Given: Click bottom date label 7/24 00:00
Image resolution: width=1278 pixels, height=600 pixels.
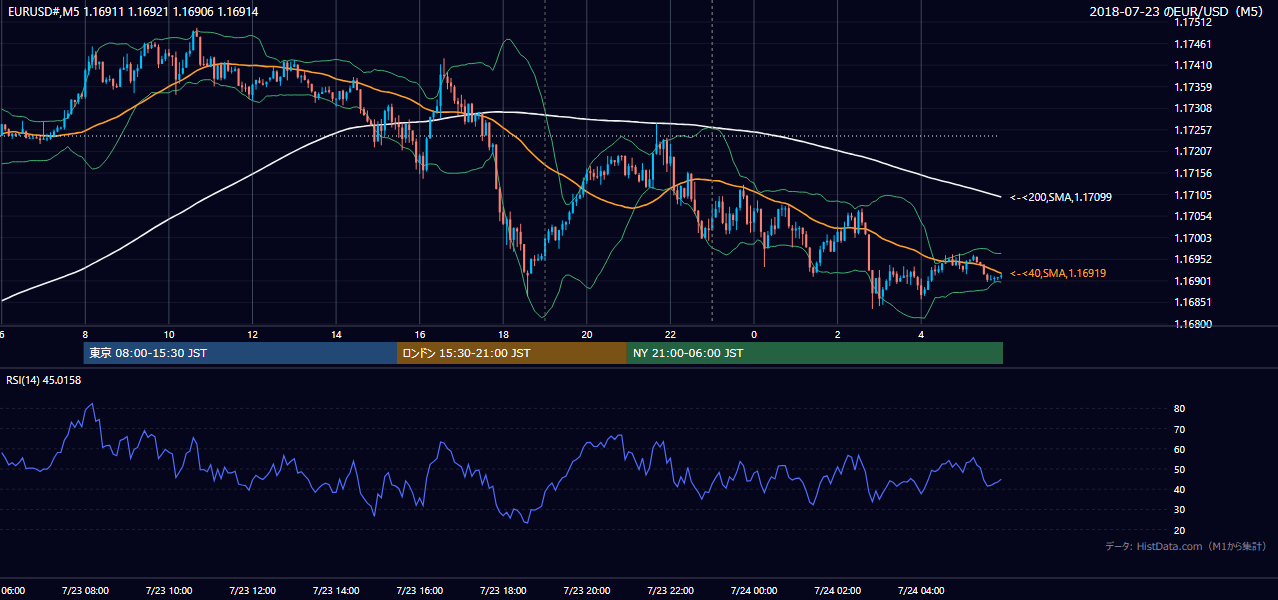Looking at the screenshot, I should click(x=754, y=591).
